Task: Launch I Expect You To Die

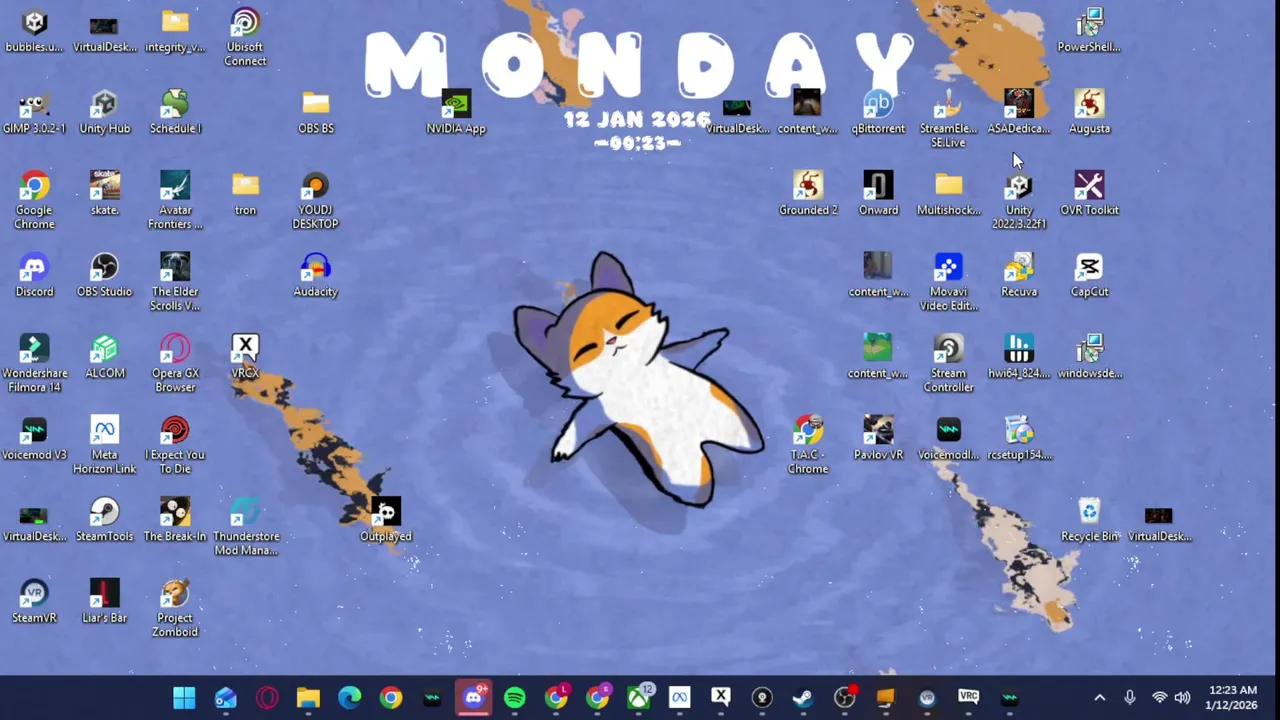Action: tap(175, 445)
